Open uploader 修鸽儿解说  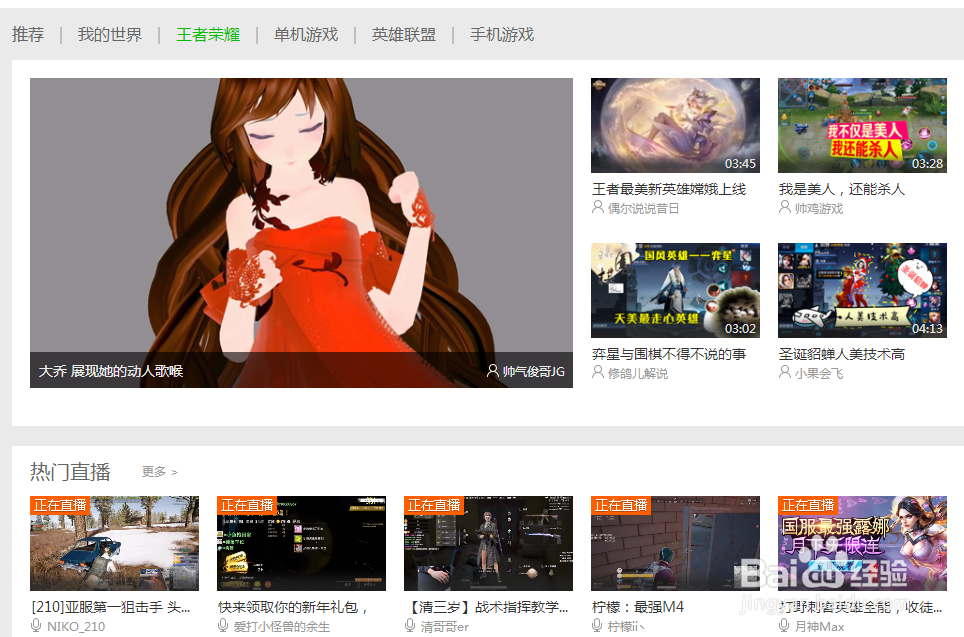point(638,373)
